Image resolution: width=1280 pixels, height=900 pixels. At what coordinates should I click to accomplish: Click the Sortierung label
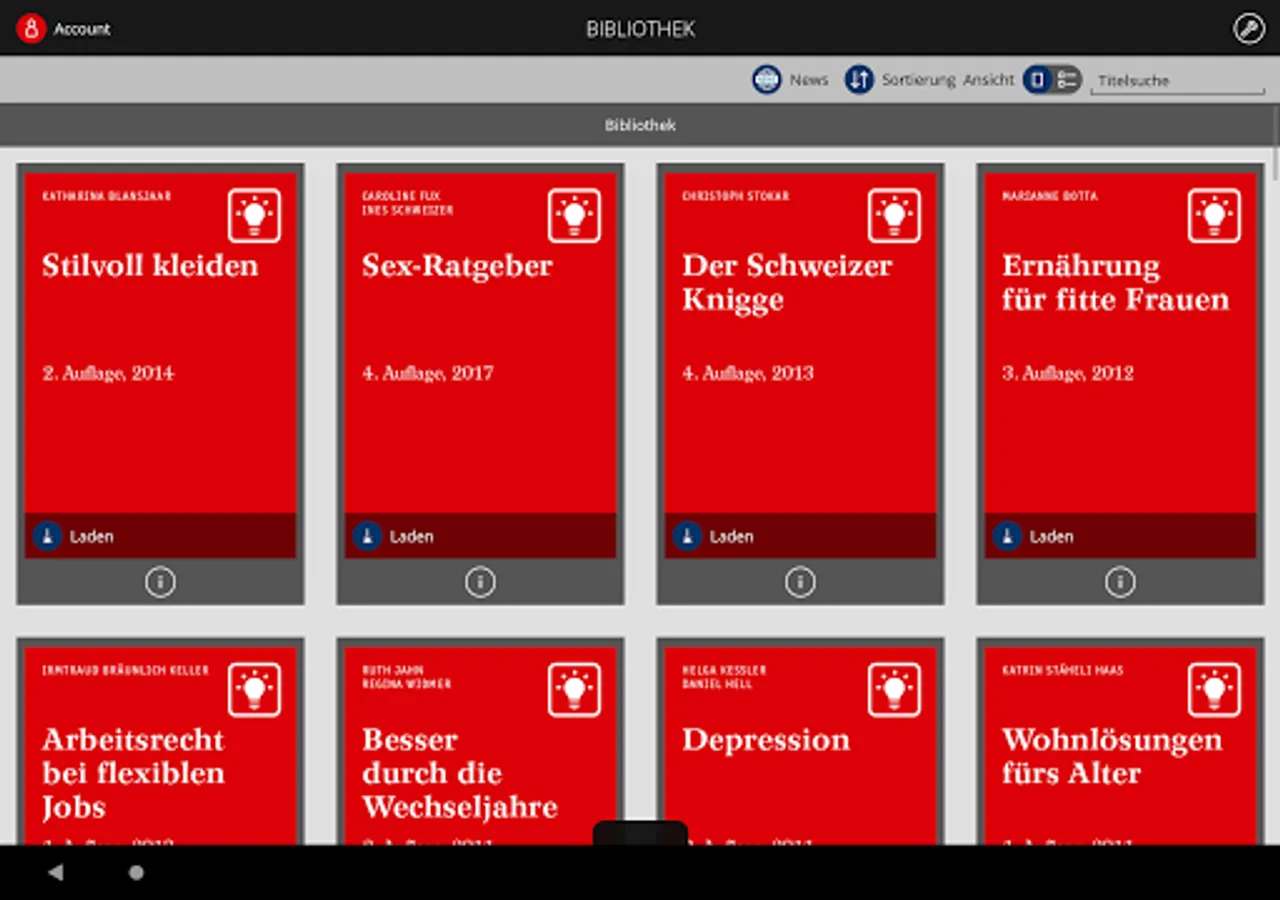[x=919, y=80]
